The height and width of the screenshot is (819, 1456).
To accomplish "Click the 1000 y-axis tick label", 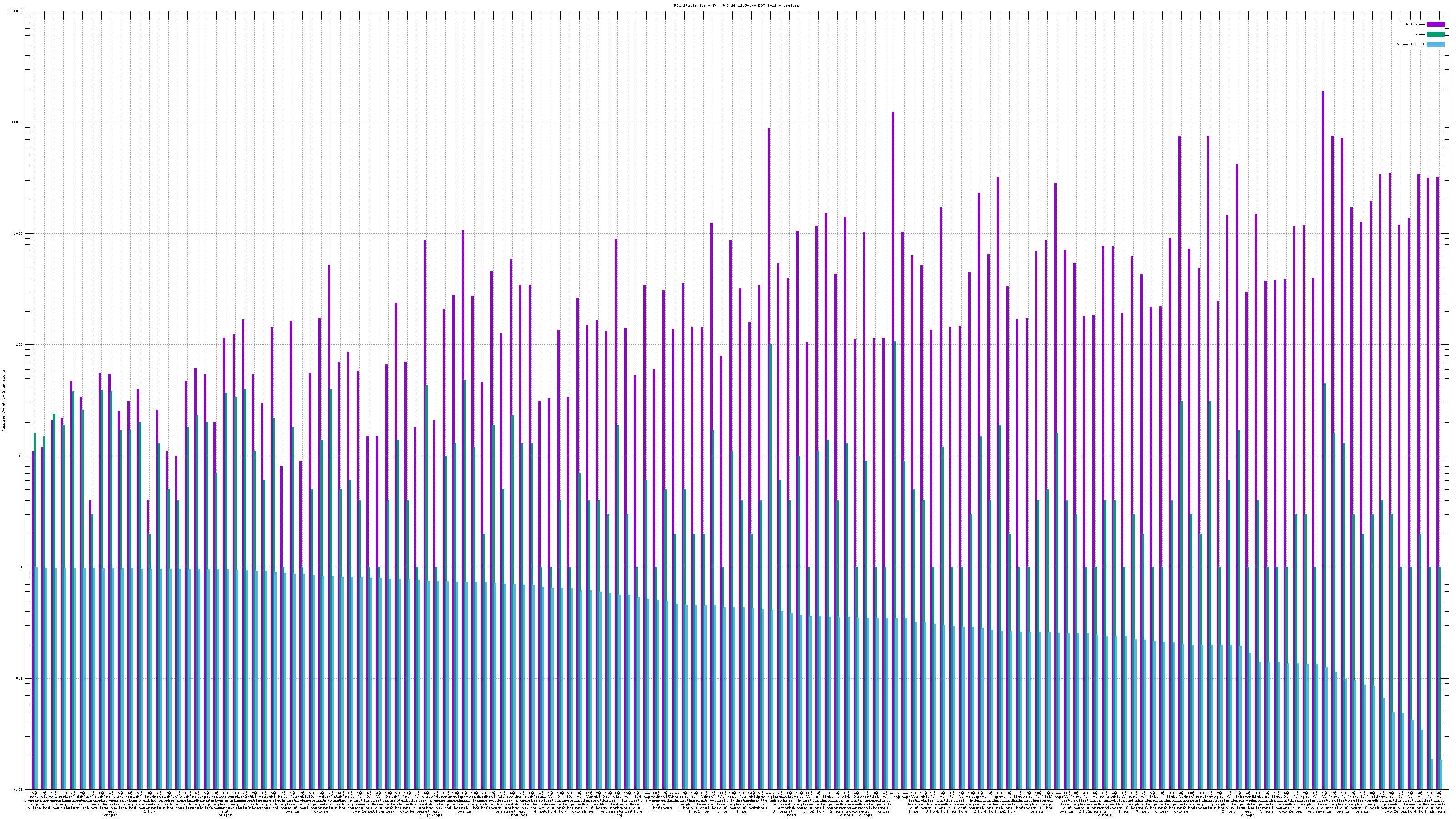I will click(19, 233).
